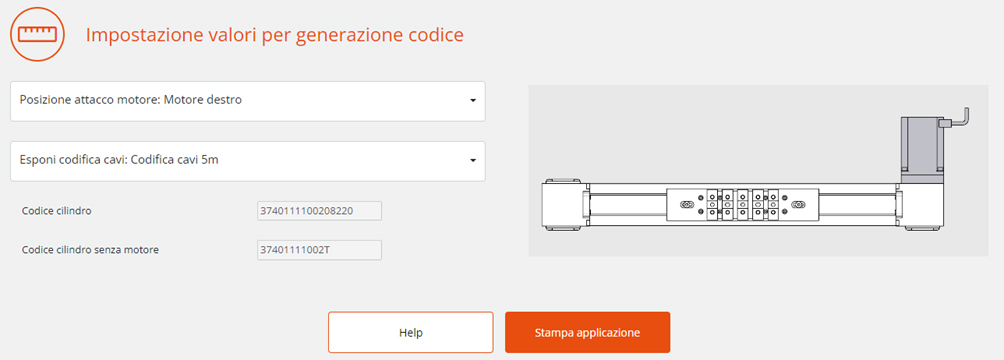
Task: Select the Codice cilindro senza motore field
Action: pyautogui.click(x=319, y=250)
